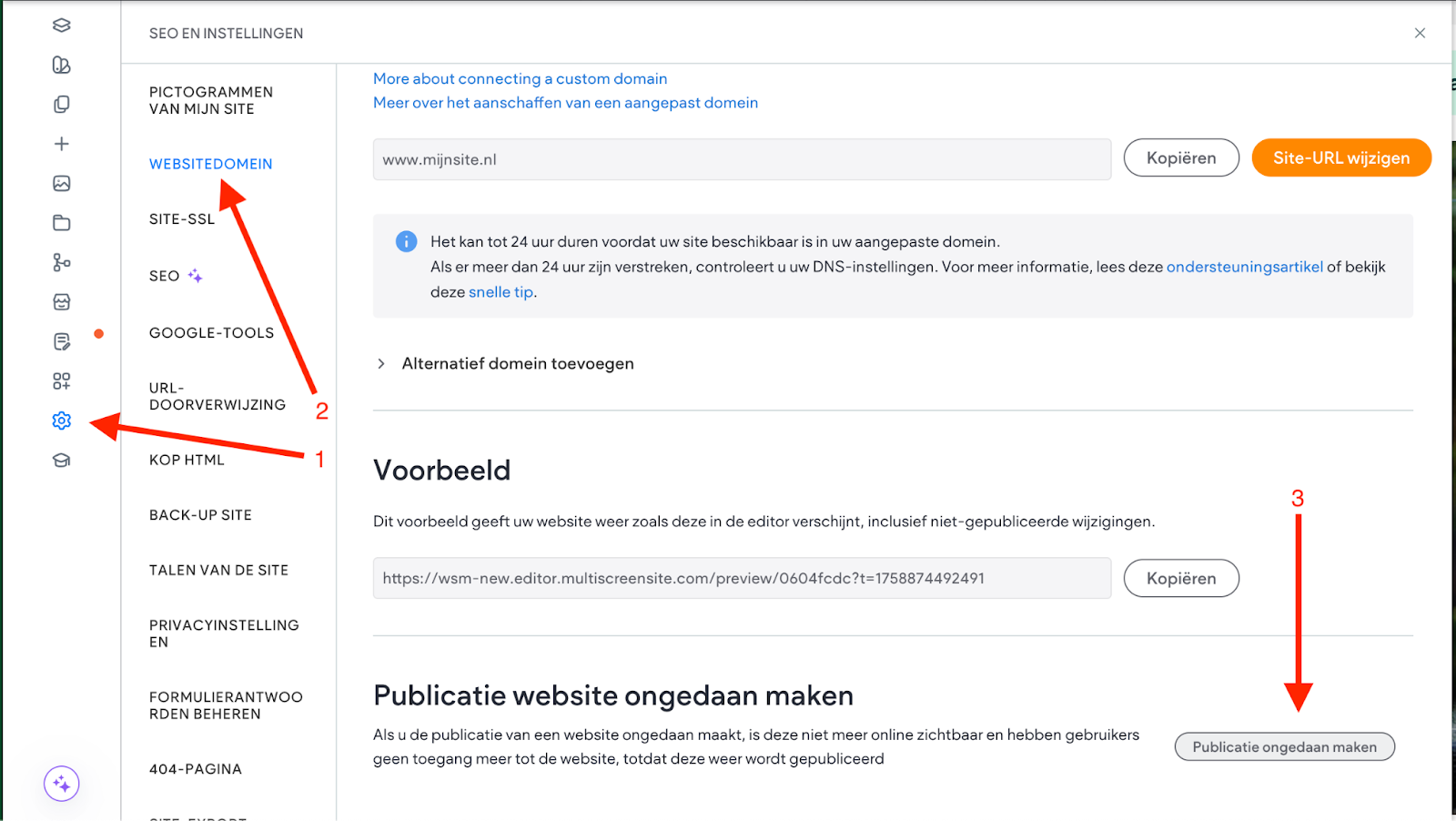Image resolution: width=1456 pixels, height=821 pixels.
Task: Go to BACK-UP SITE section
Action: pos(200,515)
